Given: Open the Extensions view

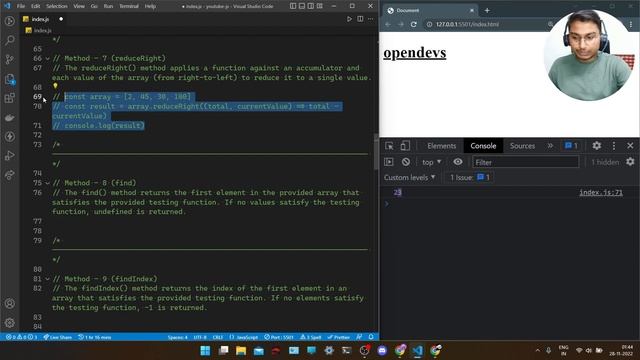Looking at the screenshot, I should pyautogui.click(x=9, y=98).
